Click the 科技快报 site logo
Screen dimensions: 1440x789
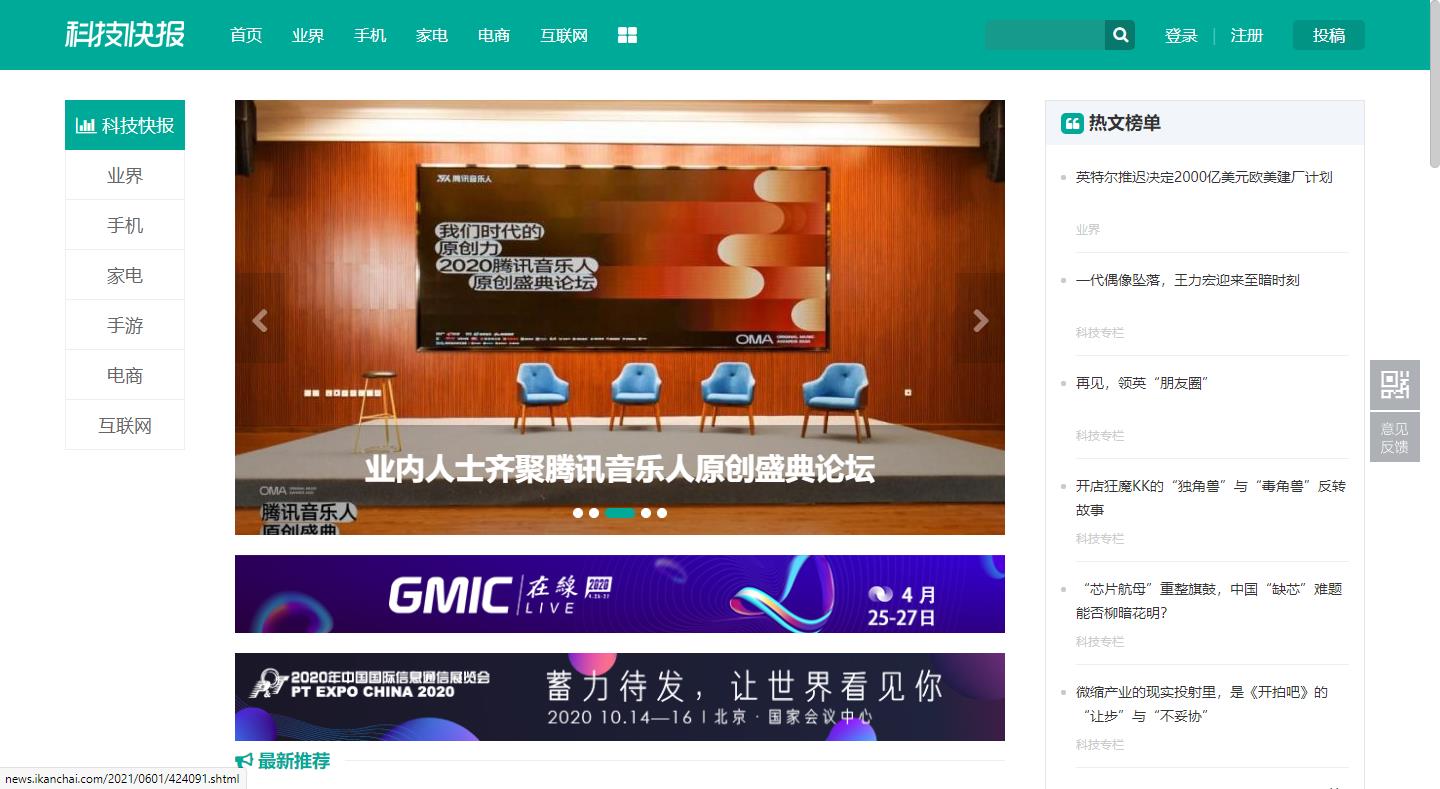pyautogui.click(x=125, y=34)
